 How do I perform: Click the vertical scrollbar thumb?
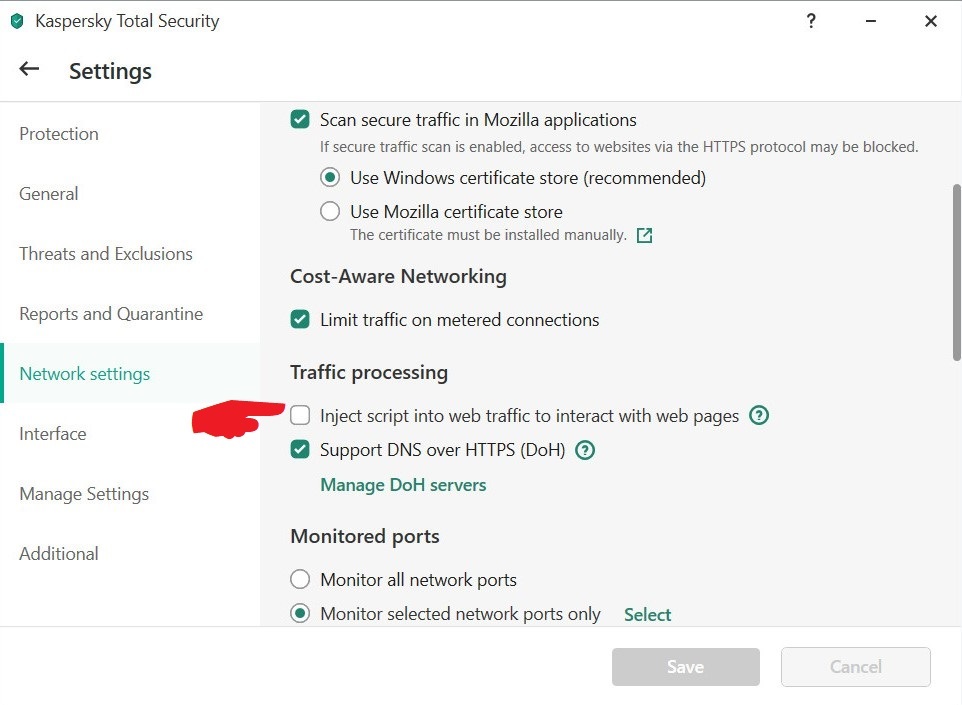click(x=956, y=270)
